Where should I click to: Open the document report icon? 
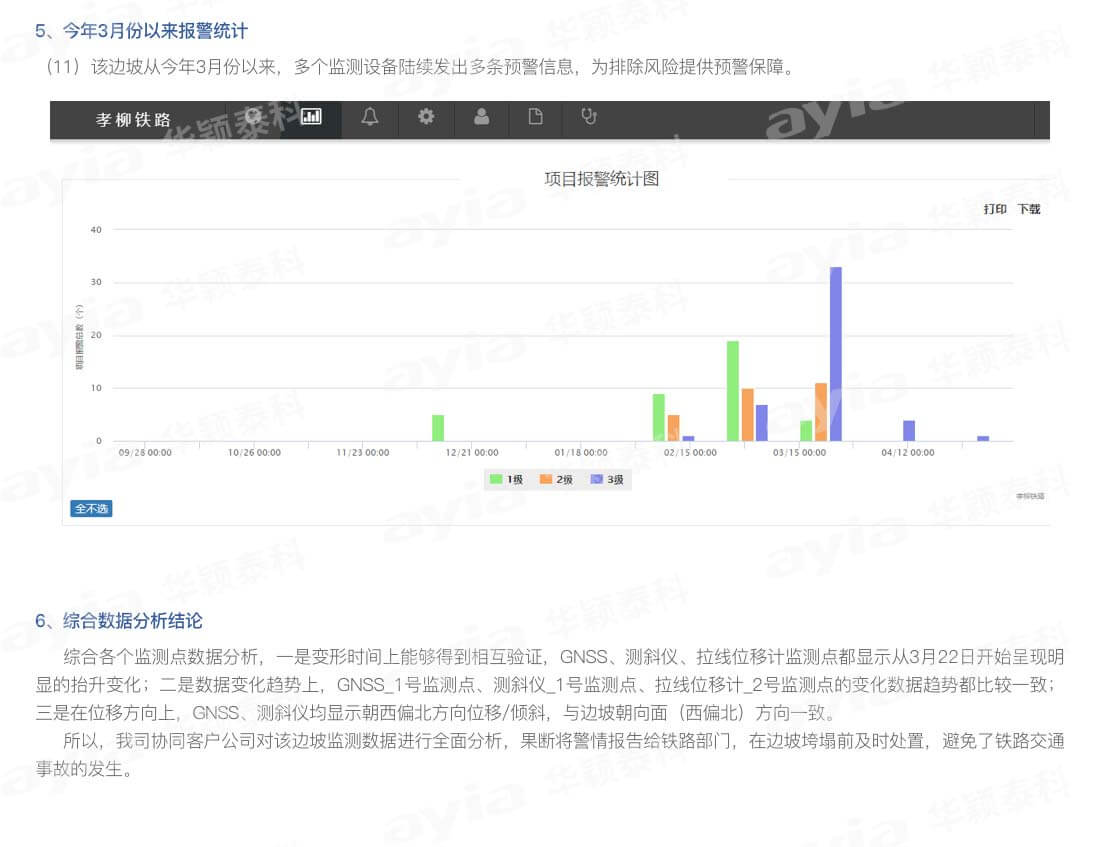pos(536,117)
